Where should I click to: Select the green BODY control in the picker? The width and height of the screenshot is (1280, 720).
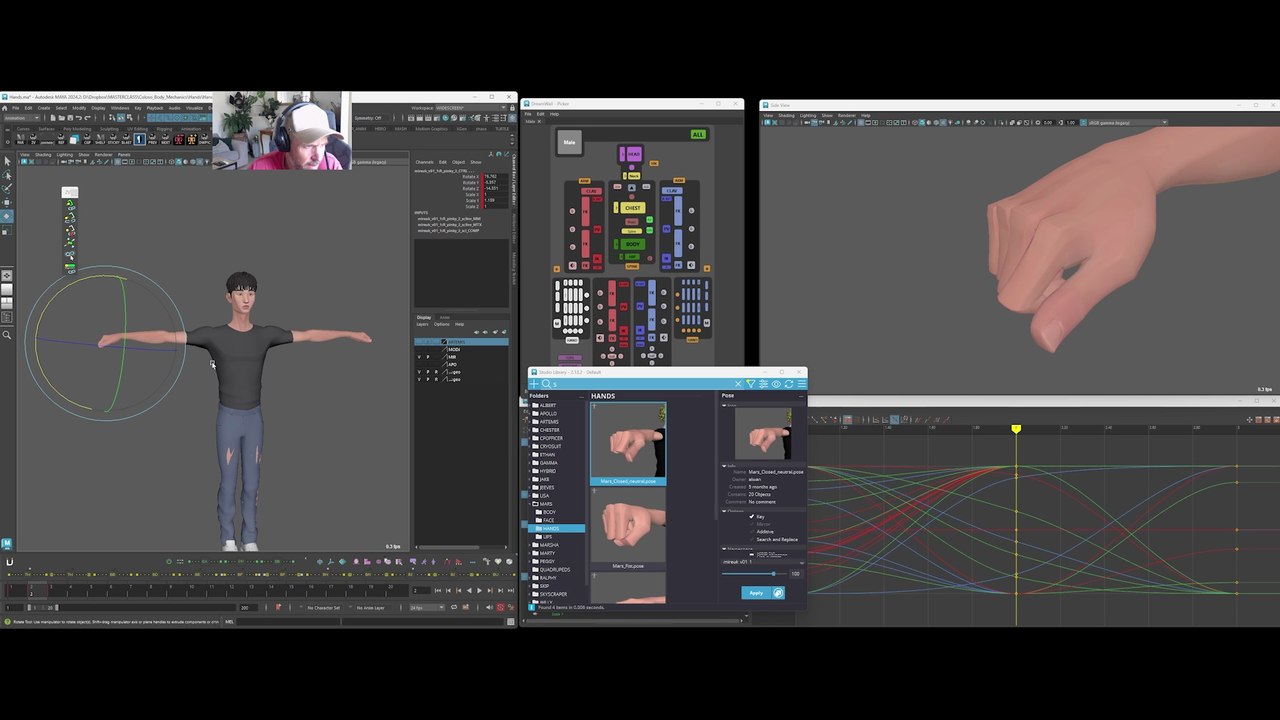pyautogui.click(x=632, y=244)
